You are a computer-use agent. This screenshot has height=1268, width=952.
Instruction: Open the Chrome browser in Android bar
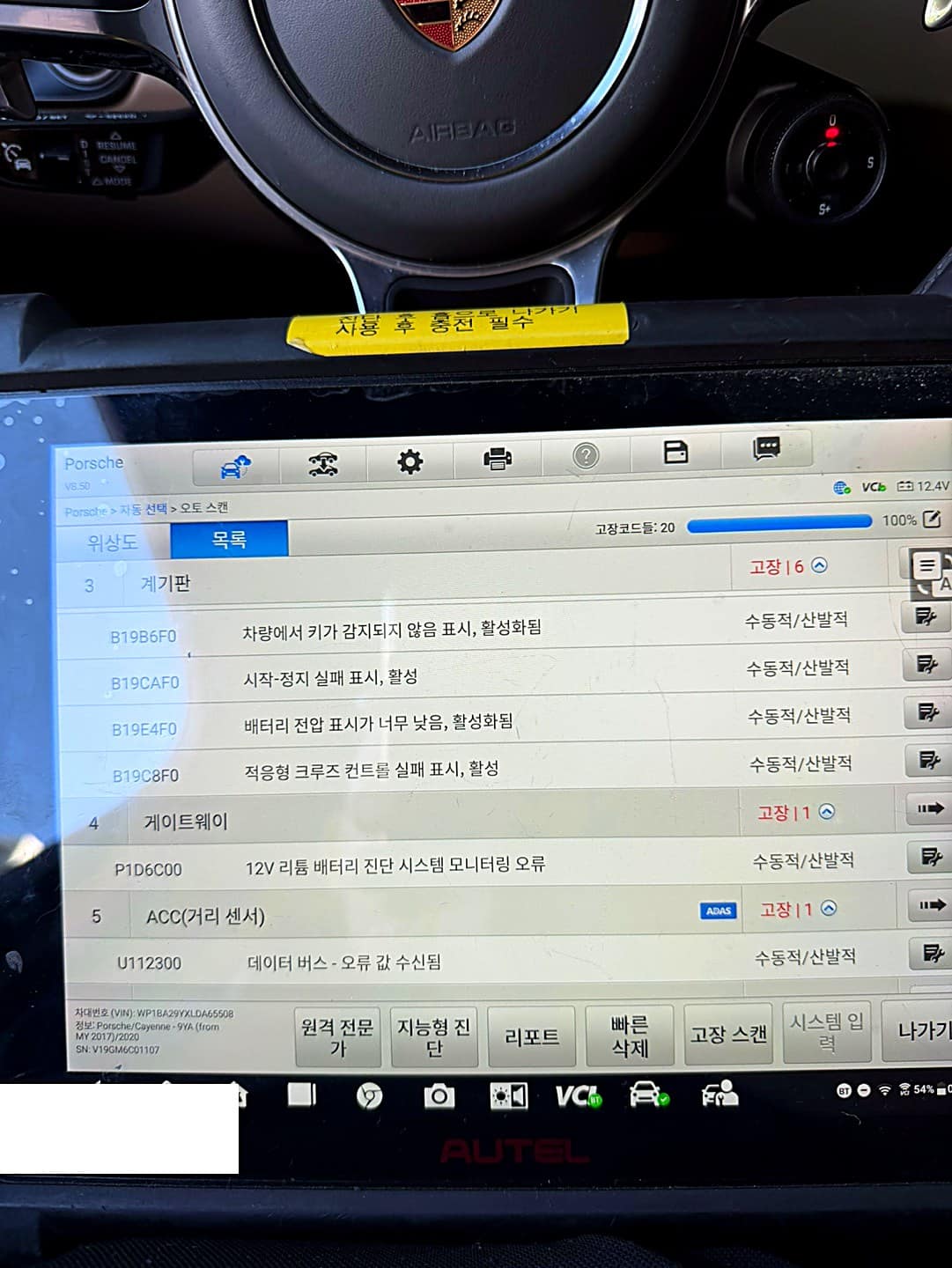point(369,1096)
